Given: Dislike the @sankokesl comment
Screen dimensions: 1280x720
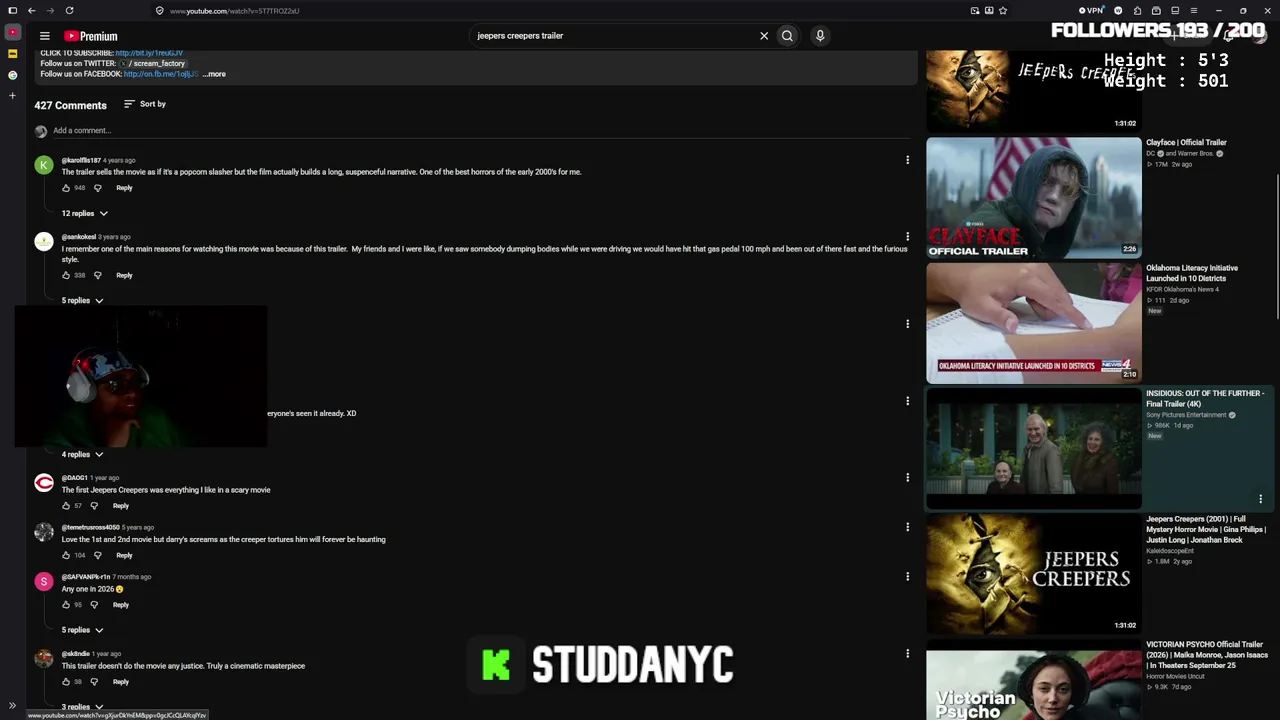Looking at the screenshot, I should tap(97, 275).
